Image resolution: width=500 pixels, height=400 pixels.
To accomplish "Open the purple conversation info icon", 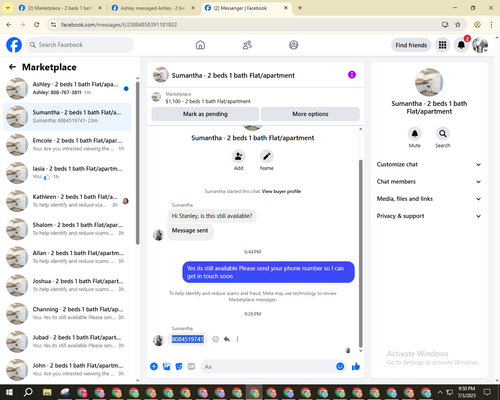I will [x=352, y=75].
